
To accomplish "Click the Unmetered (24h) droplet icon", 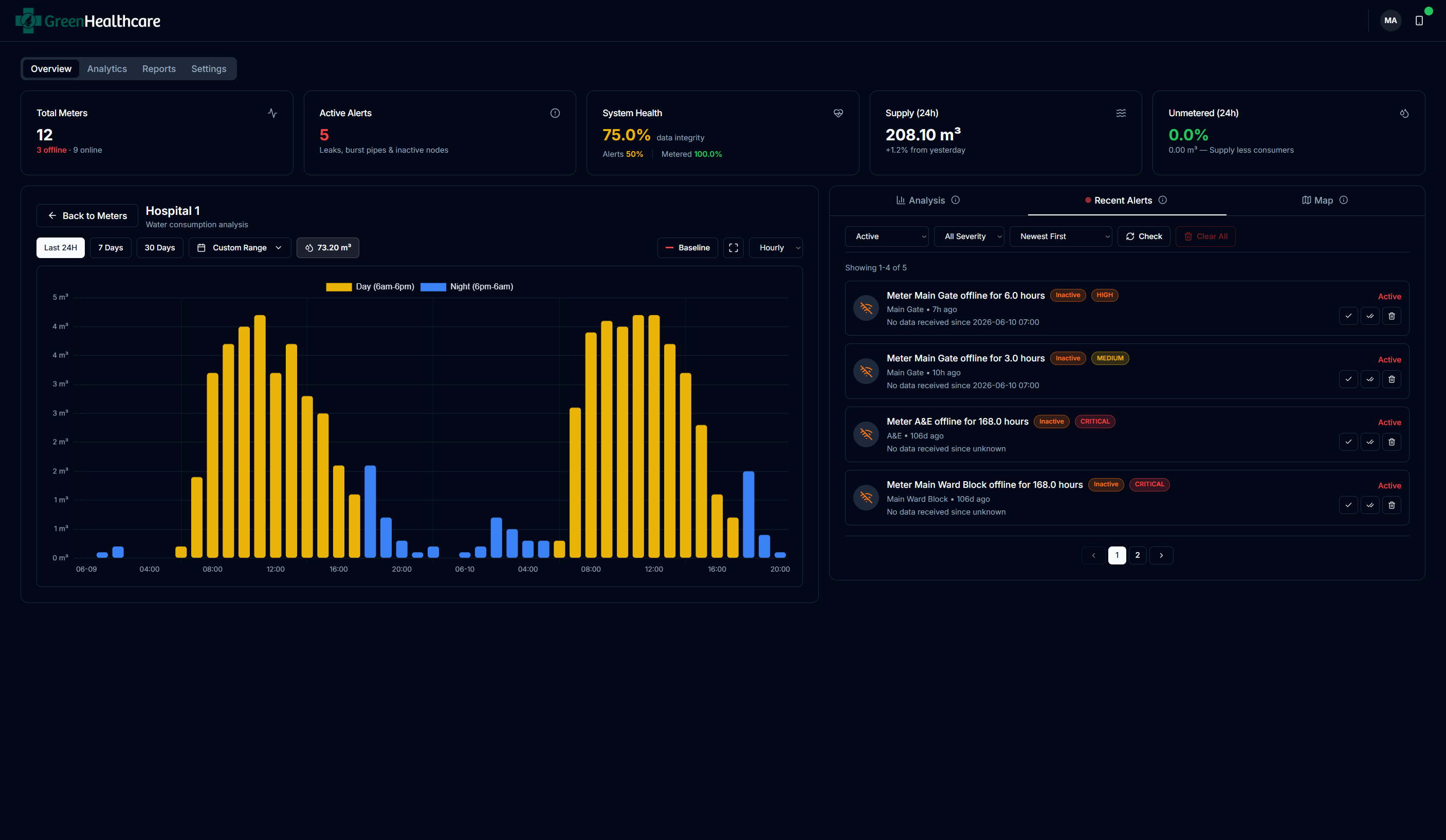I will 1404,113.
